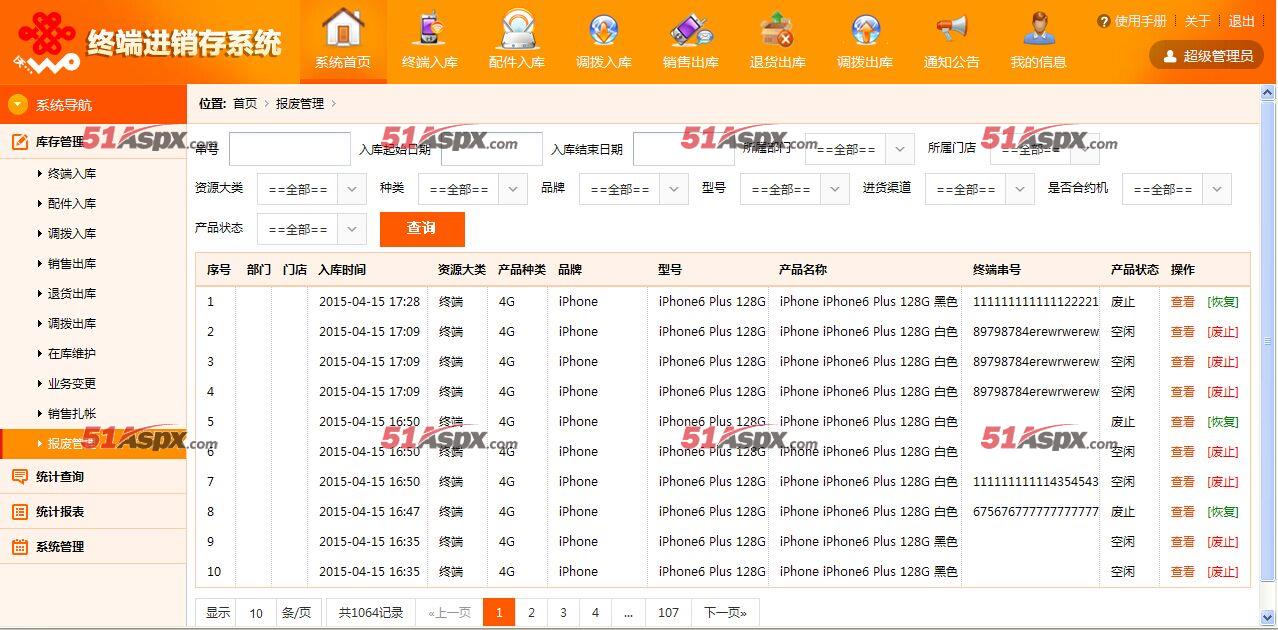1278x630 pixels.
Task: Open the 系统首页 home icon
Action: (343, 41)
